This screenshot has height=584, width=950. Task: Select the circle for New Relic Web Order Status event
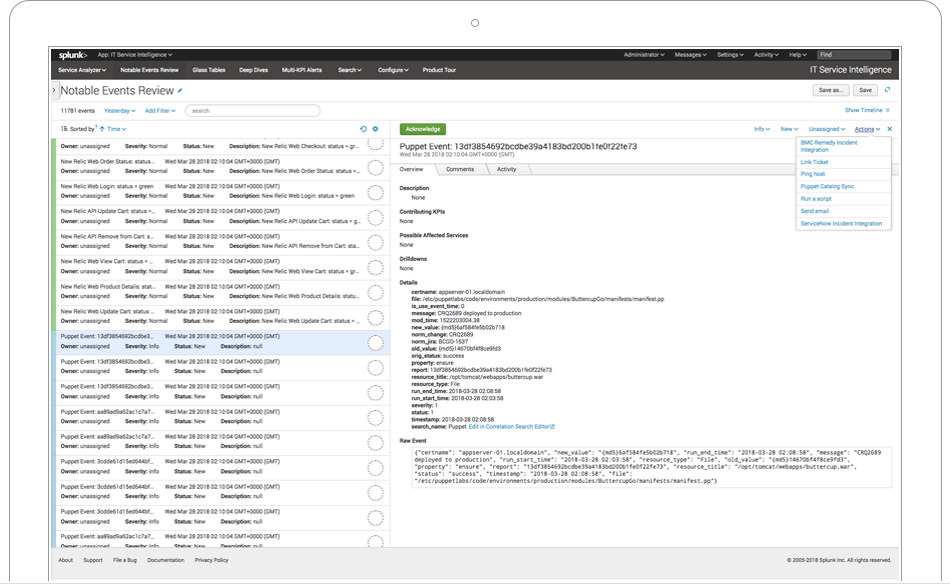pos(376,167)
